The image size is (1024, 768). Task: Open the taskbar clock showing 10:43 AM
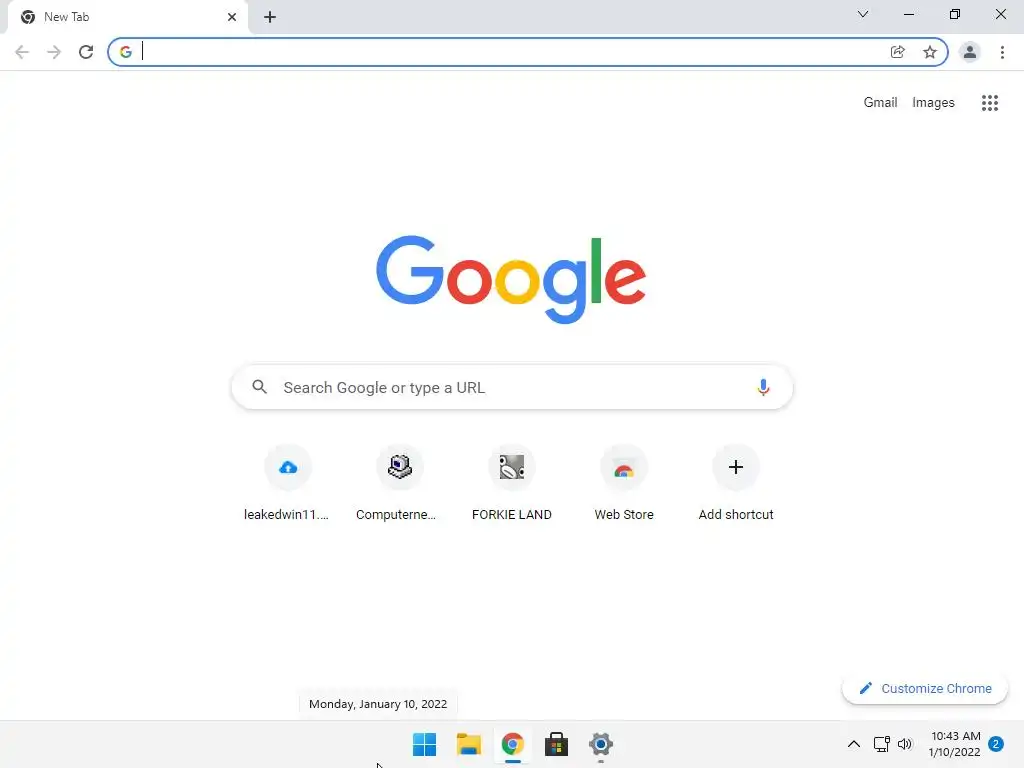click(x=955, y=744)
